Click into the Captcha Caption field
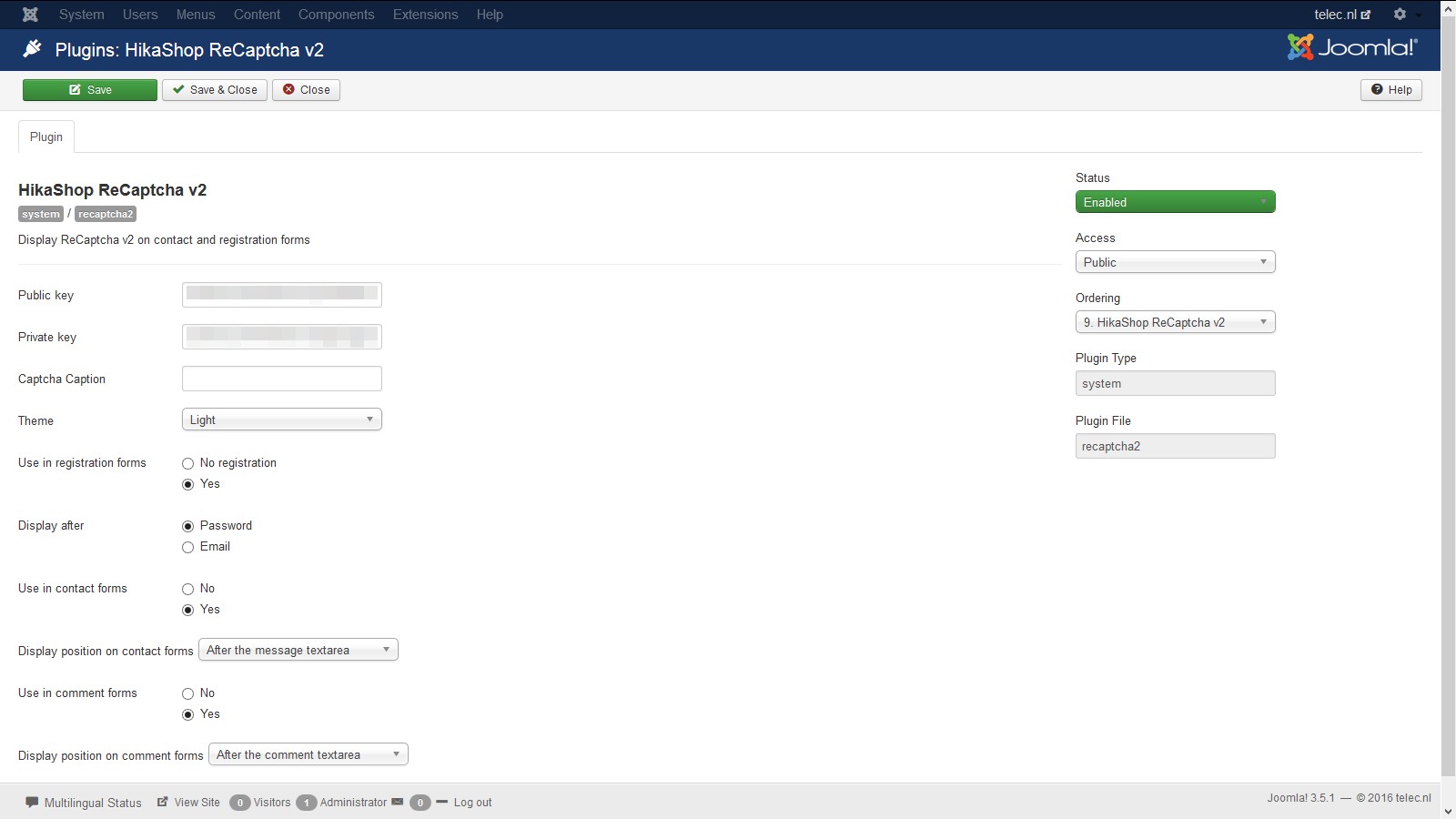Viewport: 1456px width, 819px height. click(x=282, y=379)
